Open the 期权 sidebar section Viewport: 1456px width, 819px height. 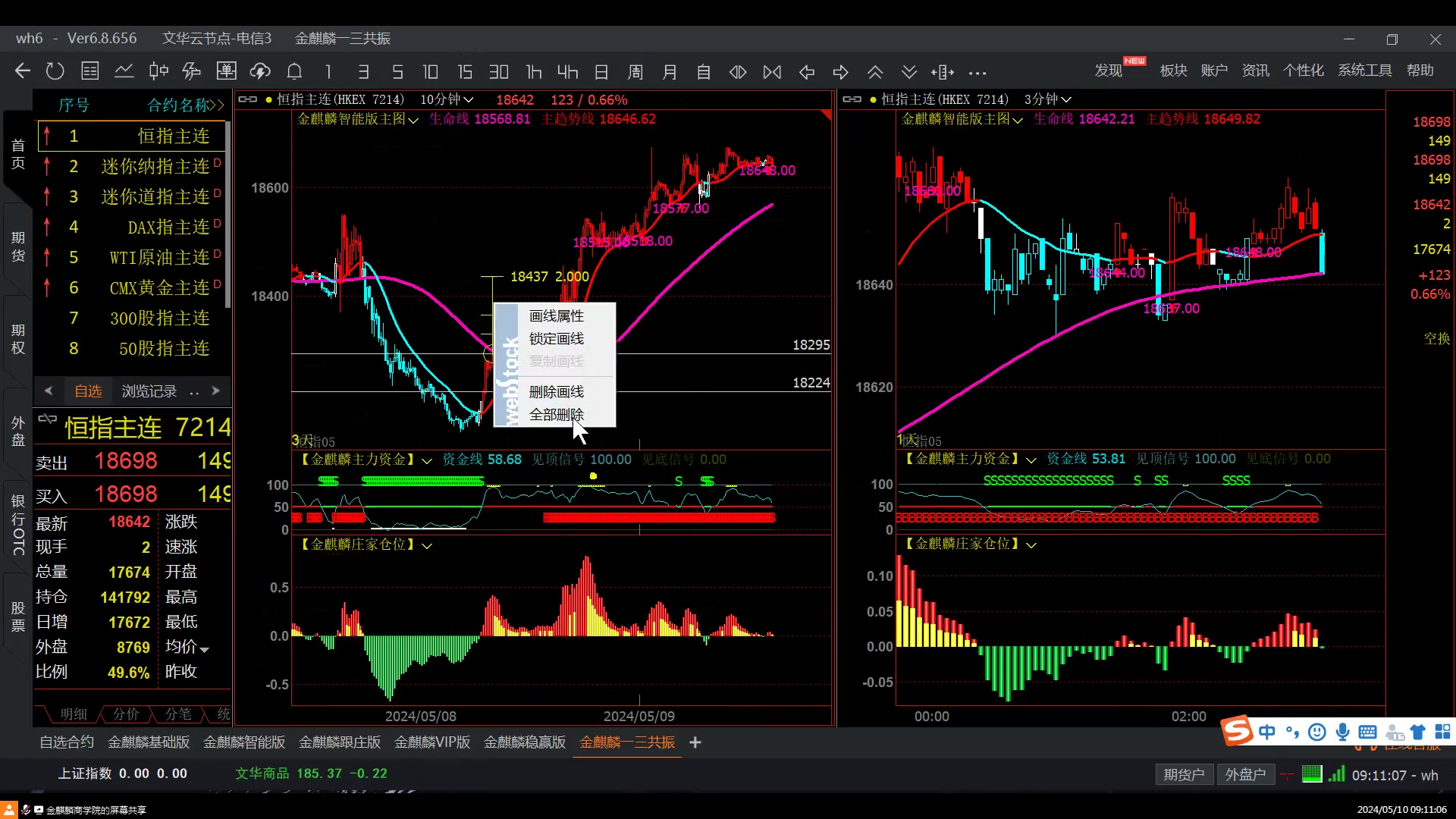tap(18, 339)
